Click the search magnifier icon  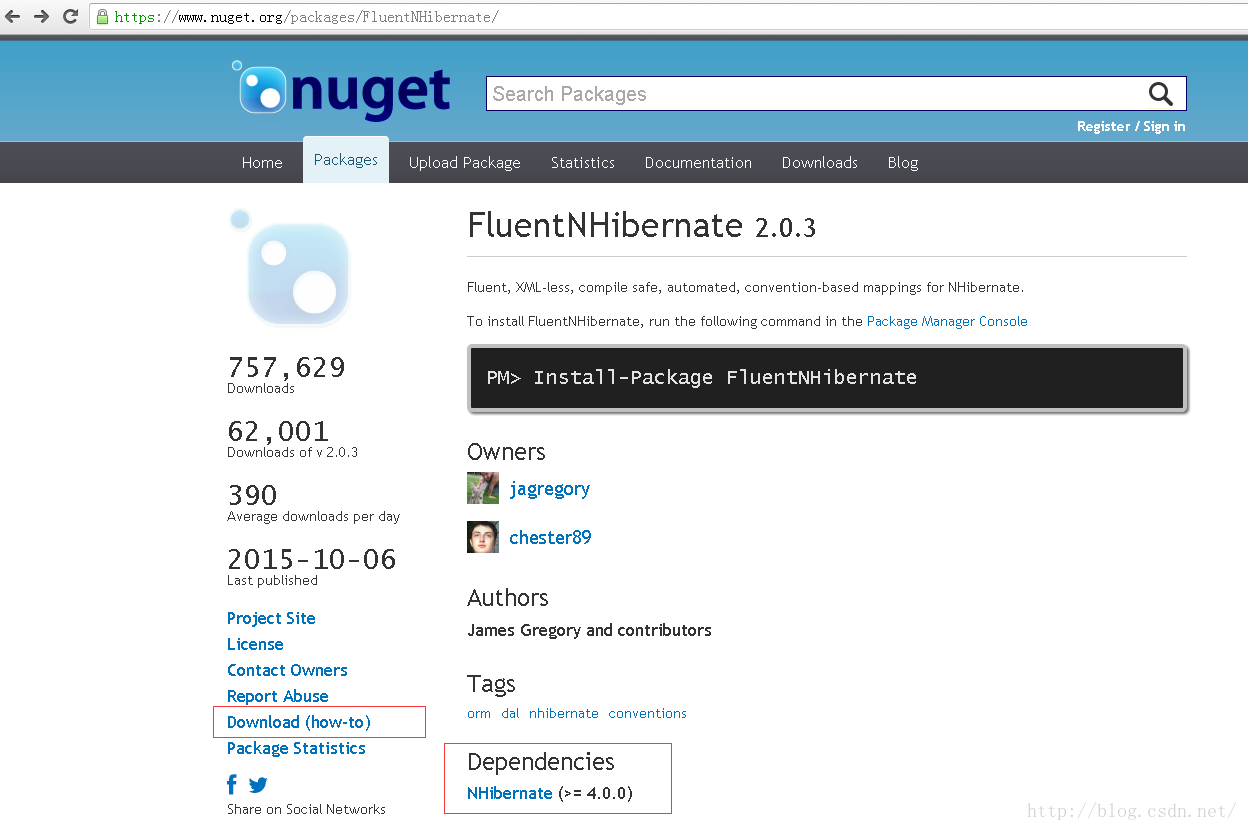tap(1160, 94)
